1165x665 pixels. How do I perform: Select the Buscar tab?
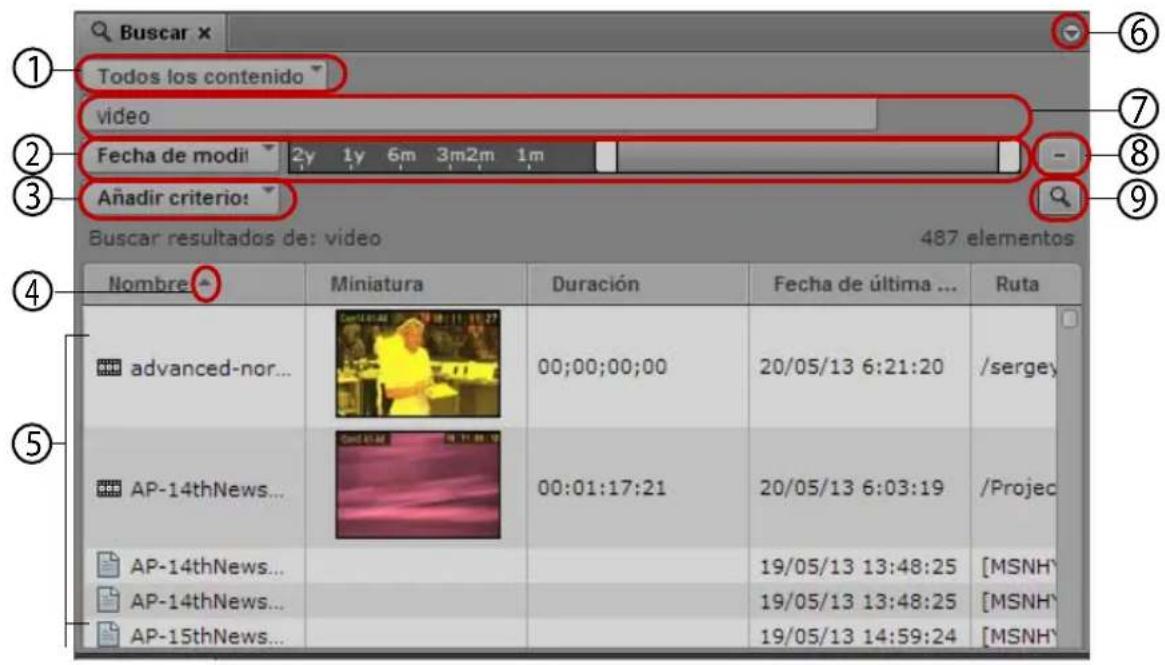tap(151, 33)
